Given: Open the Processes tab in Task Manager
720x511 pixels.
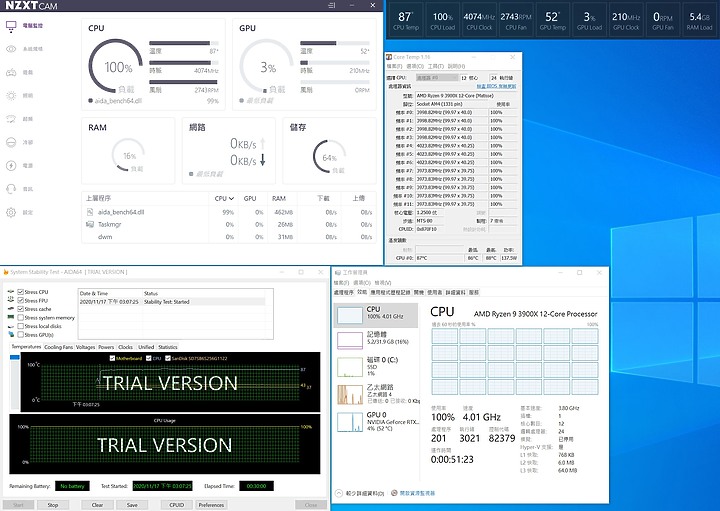Looking at the screenshot, I should coord(343,292).
